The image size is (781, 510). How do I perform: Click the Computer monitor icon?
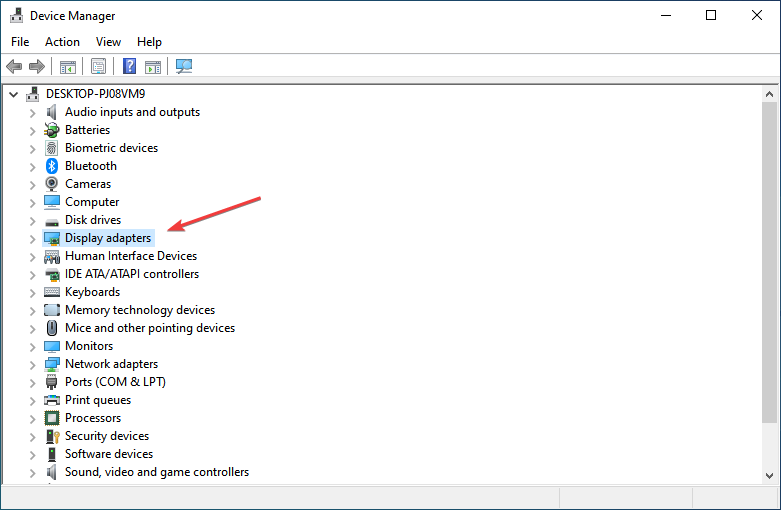click(52, 202)
